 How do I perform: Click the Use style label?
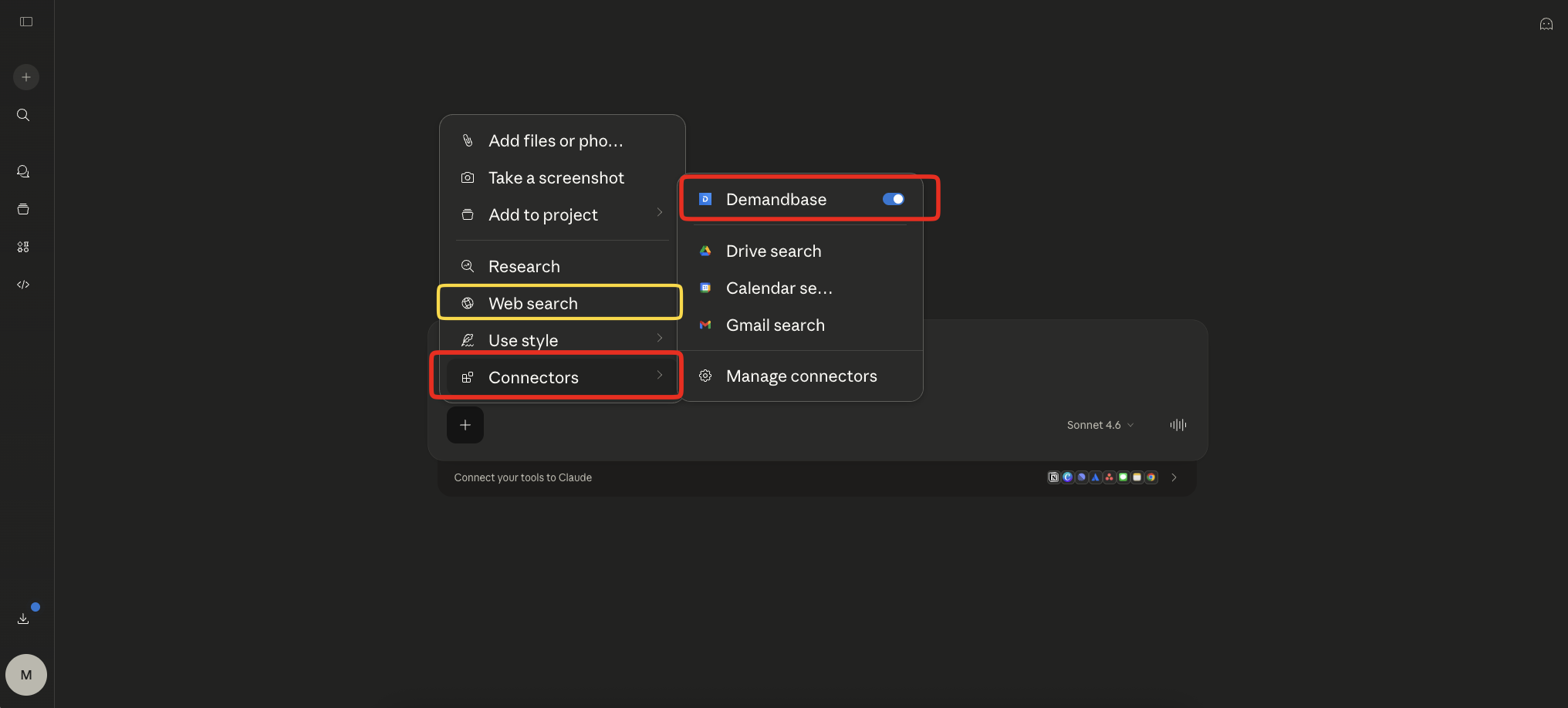click(x=523, y=340)
